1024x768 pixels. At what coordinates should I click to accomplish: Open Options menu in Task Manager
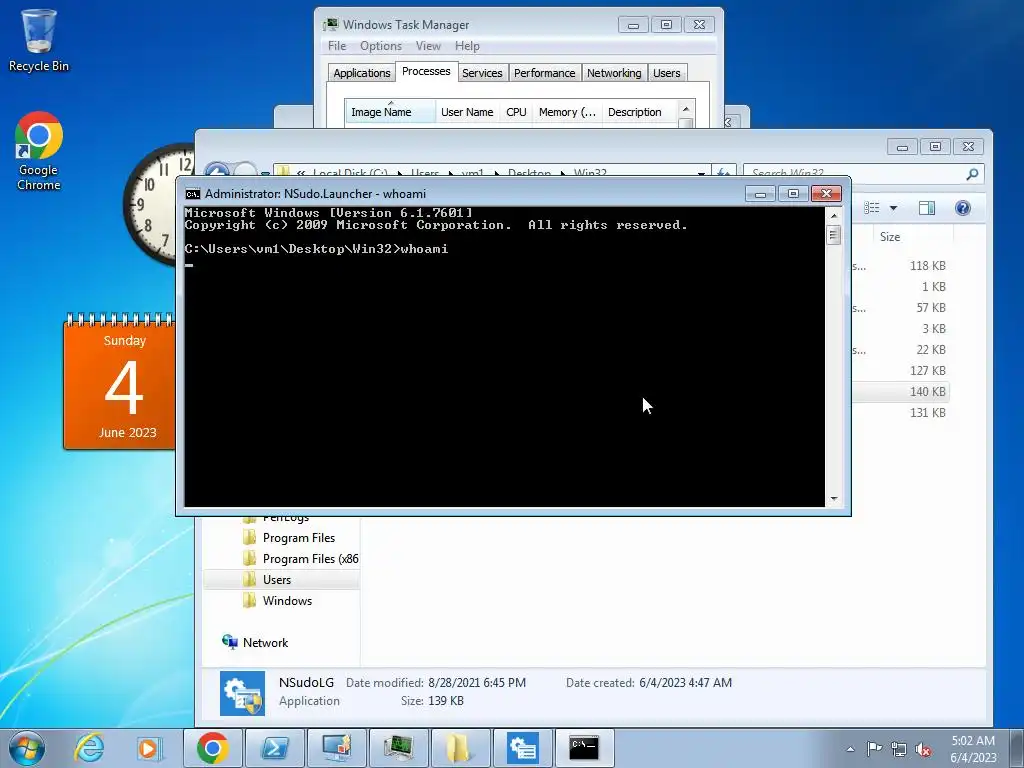[x=381, y=46]
